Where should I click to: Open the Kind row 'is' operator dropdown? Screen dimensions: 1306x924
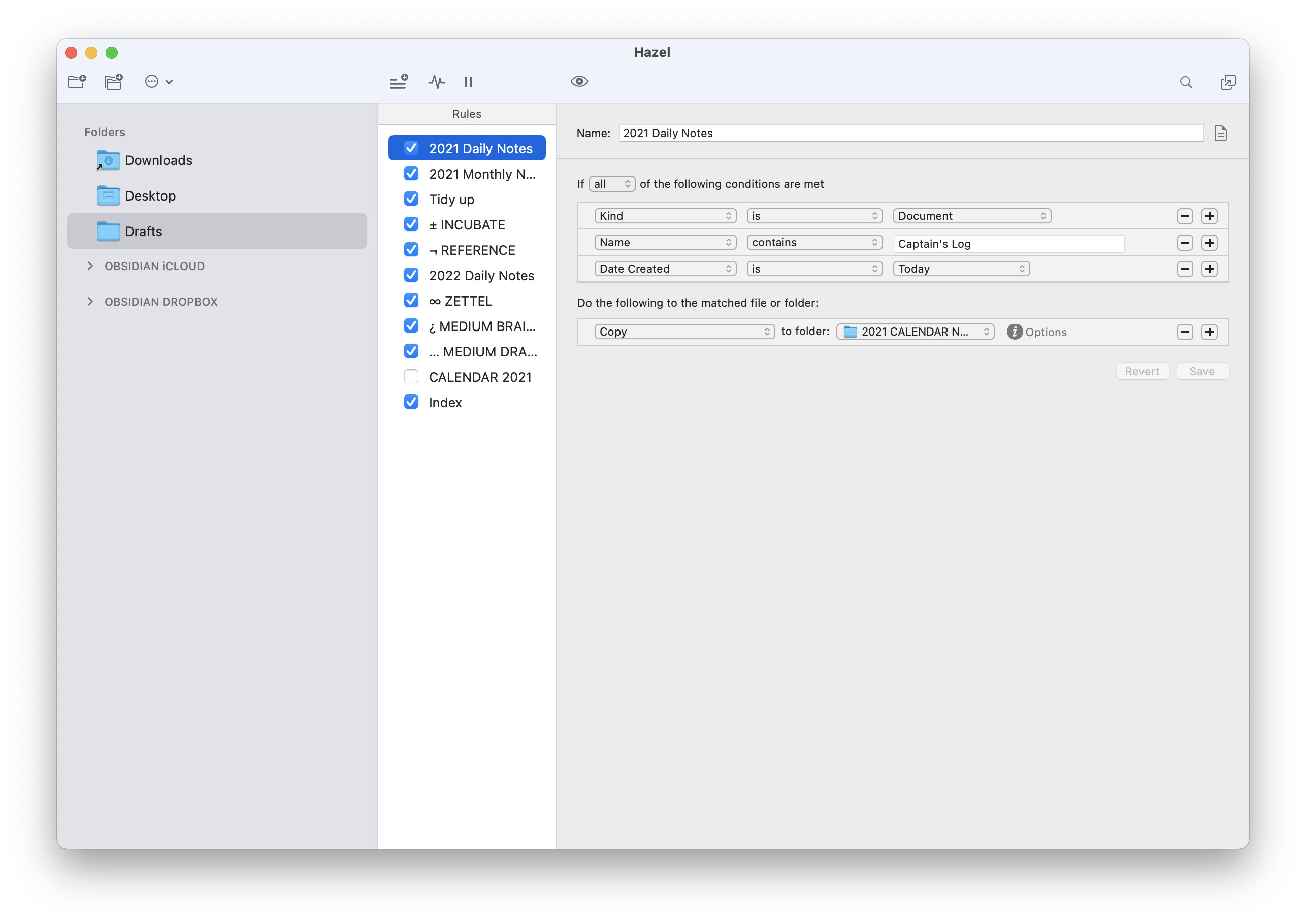point(814,216)
